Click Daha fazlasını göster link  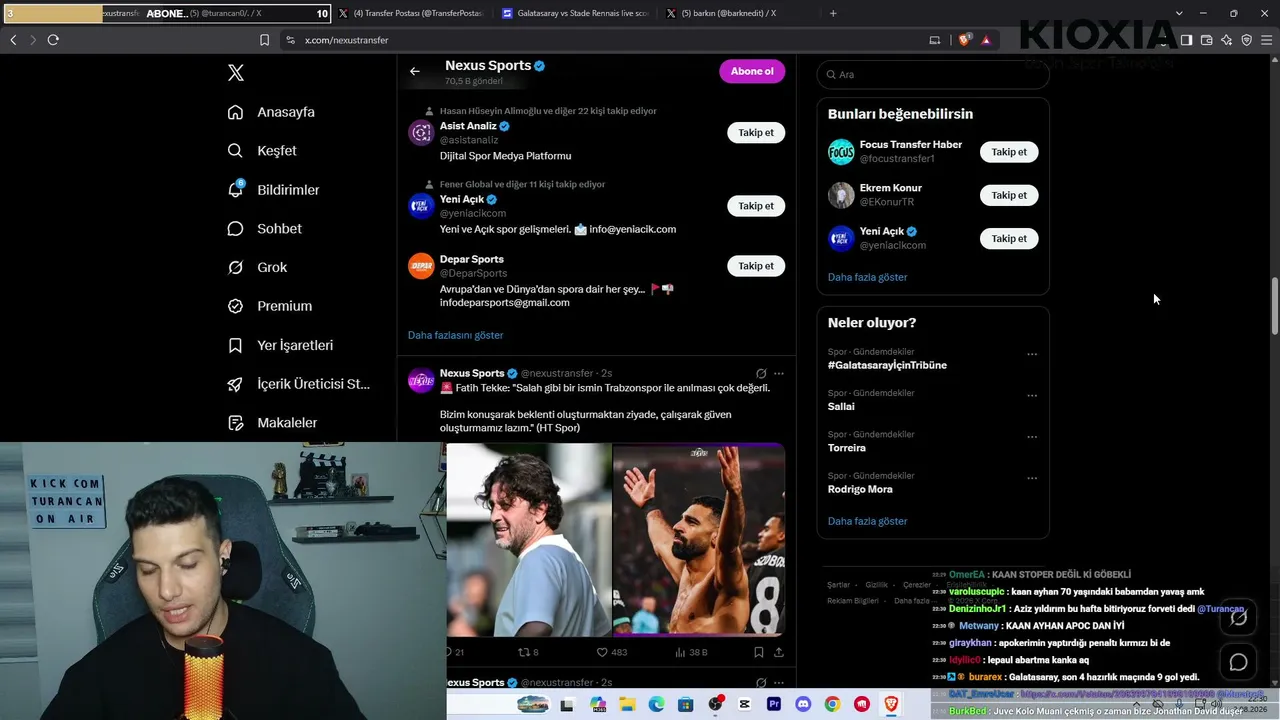click(x=455, y=335)
